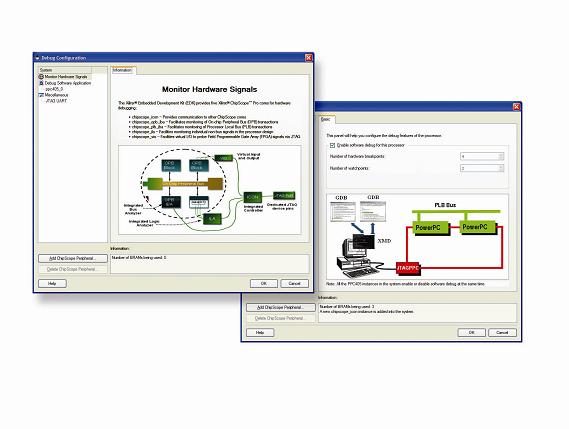Image resolution: width=569 pixels, height=429 pixels.
Task: Click the Debug Configuration title bar icon
Action: point(37,58)
